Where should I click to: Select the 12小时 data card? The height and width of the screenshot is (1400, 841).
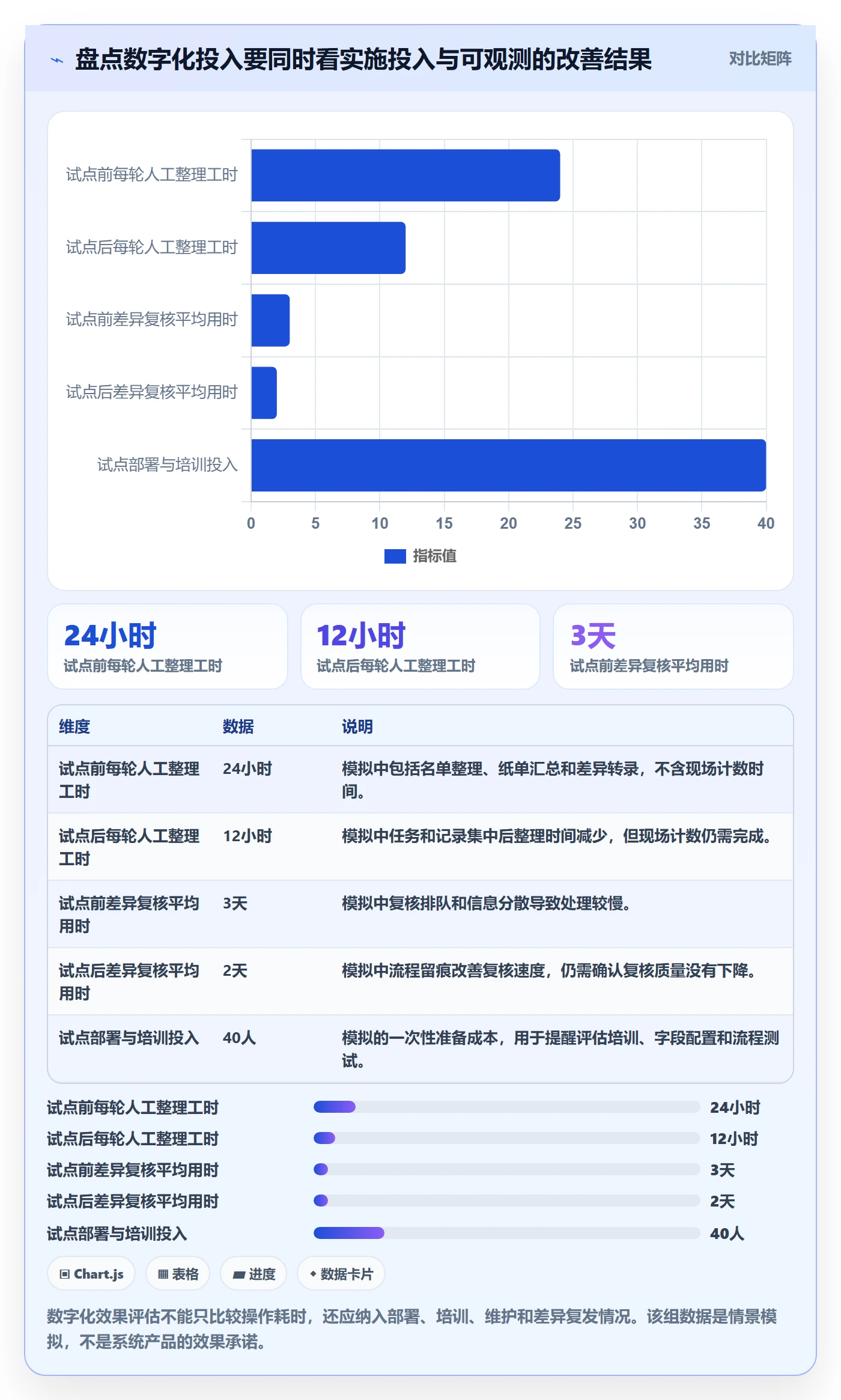(x=421, y=647)
